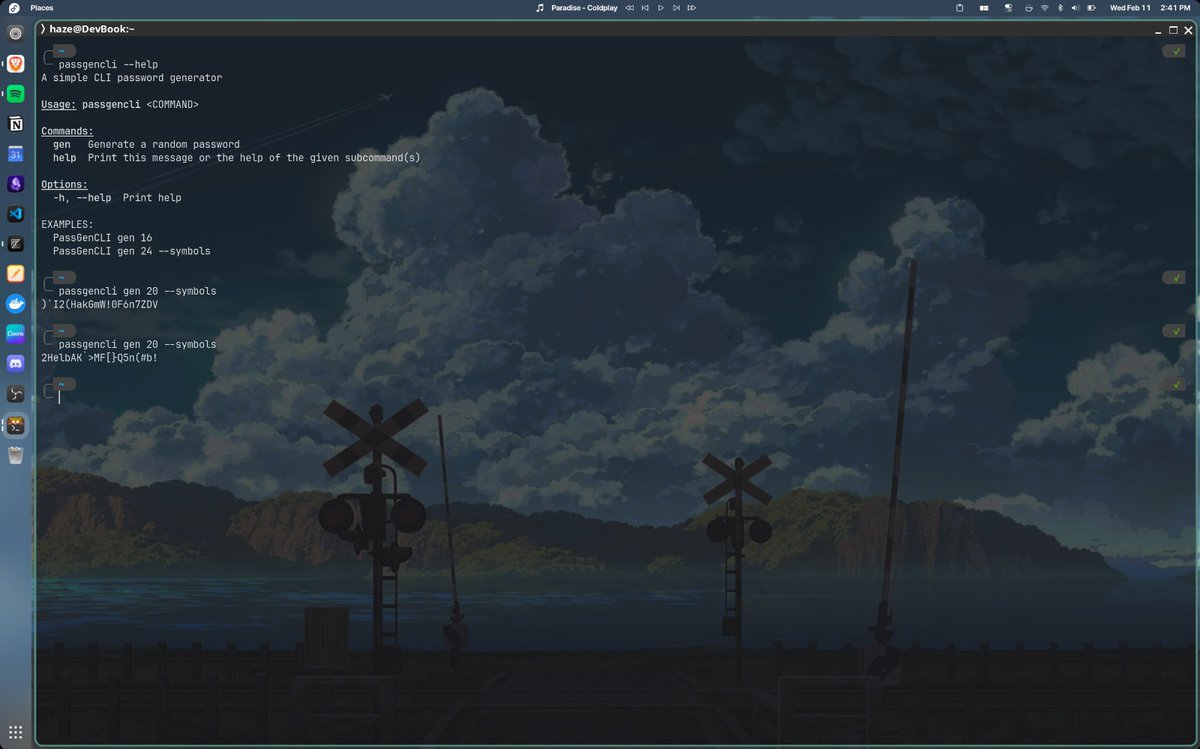Play the current Coldplay track

pyautogui.click(x=661, y=7)
